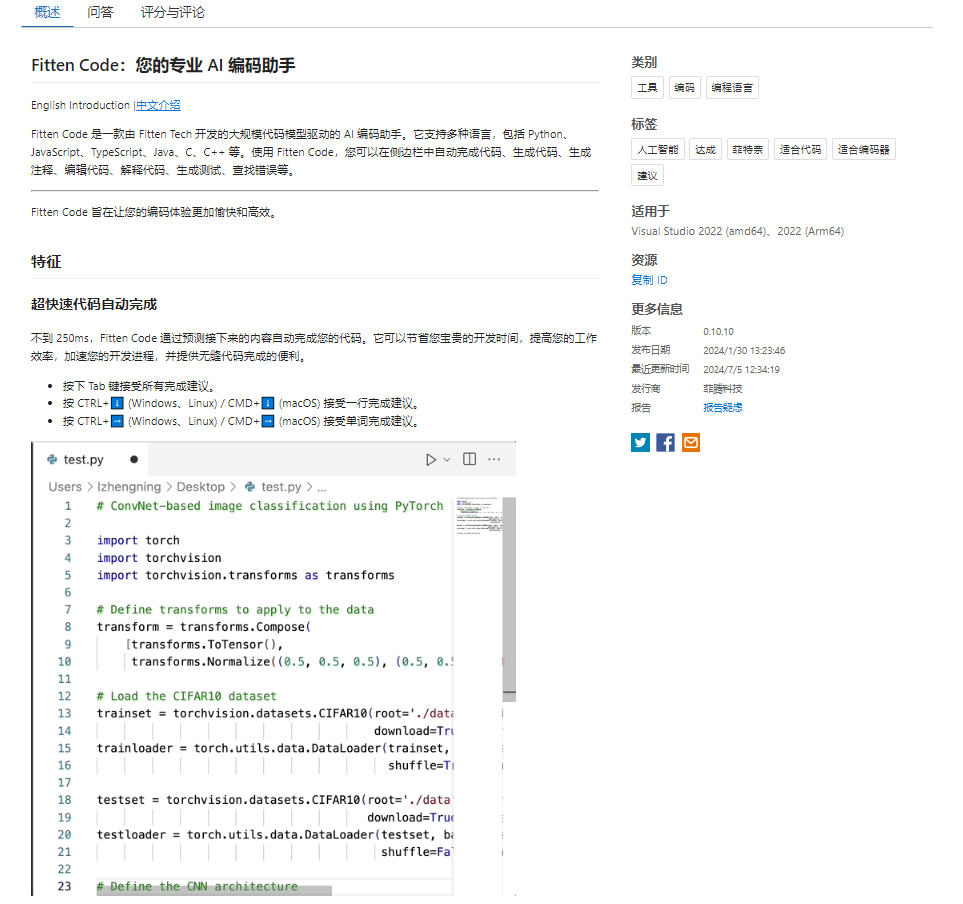Click test.py in the breadcrumb path
Image resolution: width=963 pixels, height=904 pixels.
(x=281, y=487)
